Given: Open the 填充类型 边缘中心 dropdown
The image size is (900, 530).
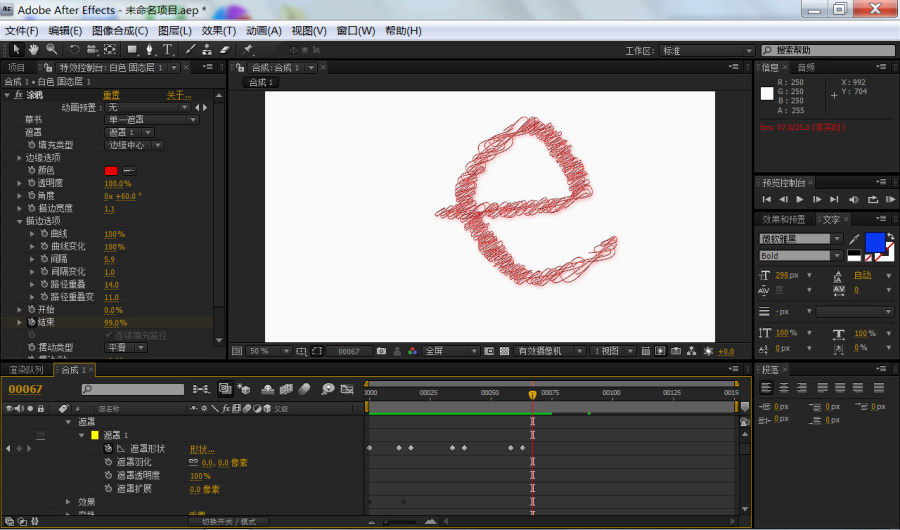Looking at the screenshot, I should (x=134, y=145).
